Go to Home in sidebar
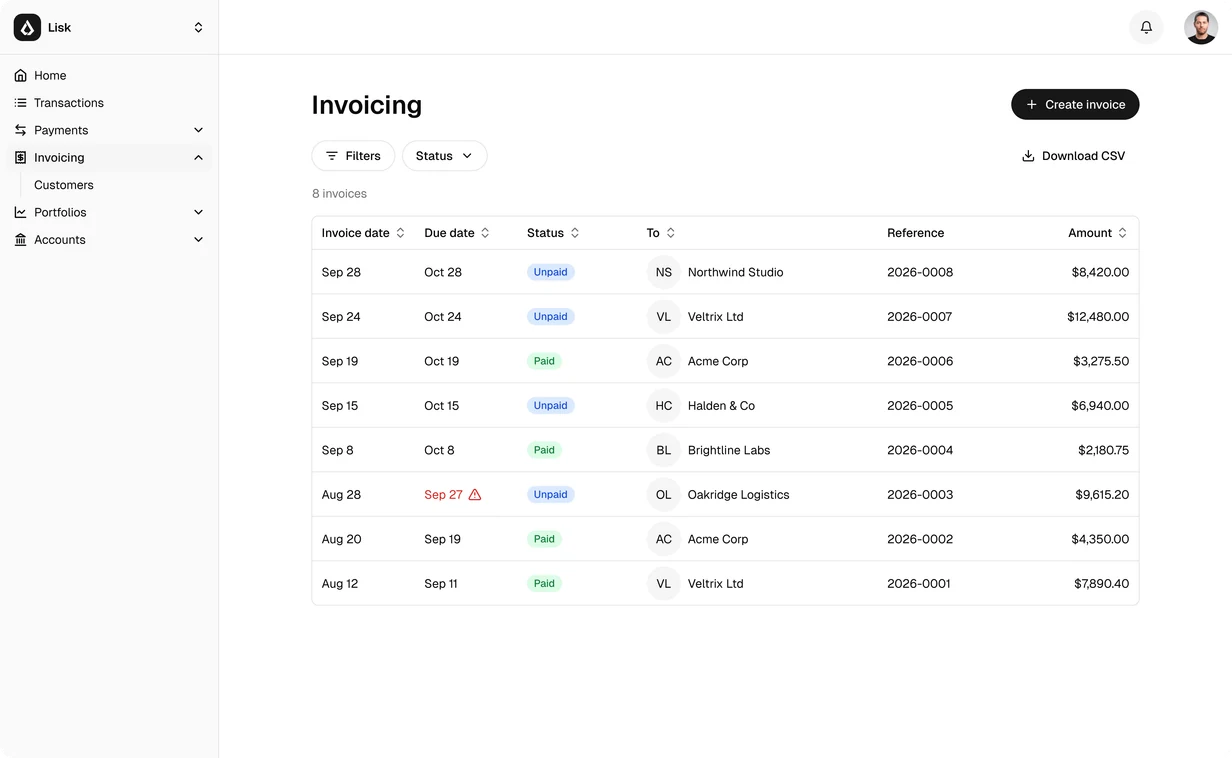The image size is (1232, 758). point(109,75)
